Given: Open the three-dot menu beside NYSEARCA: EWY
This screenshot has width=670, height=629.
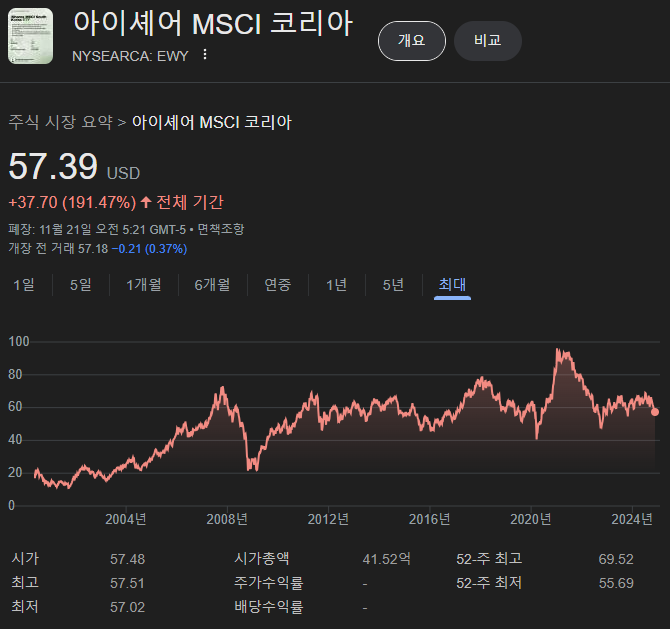Looking at the screenshot, I should [x=205, y=54].
